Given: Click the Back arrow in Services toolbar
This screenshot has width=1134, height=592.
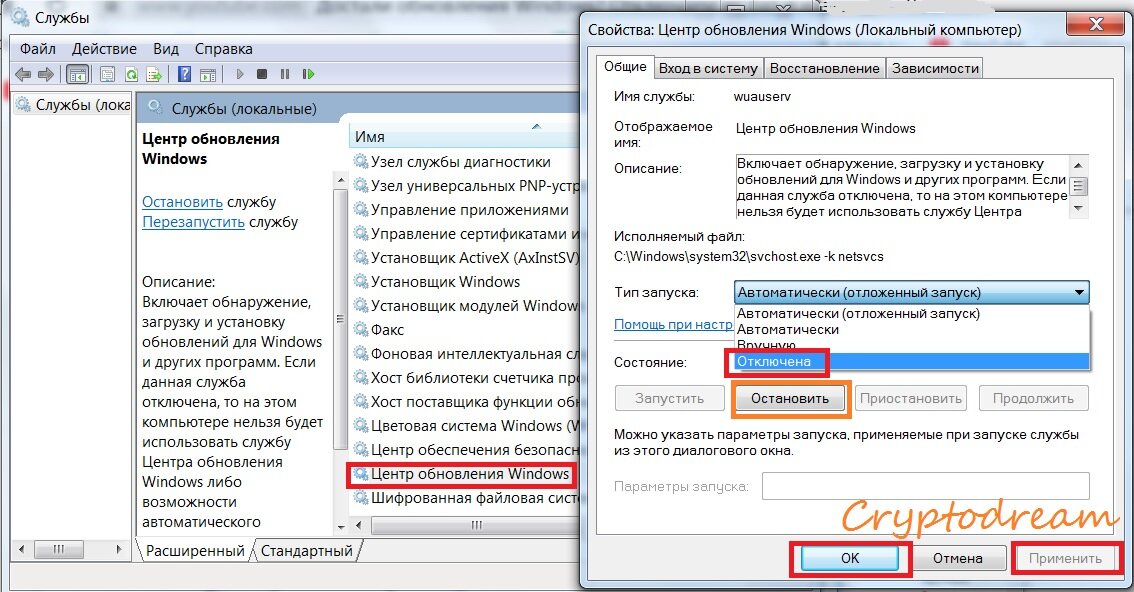Looking at the screenshot, I should pos(23,74).
